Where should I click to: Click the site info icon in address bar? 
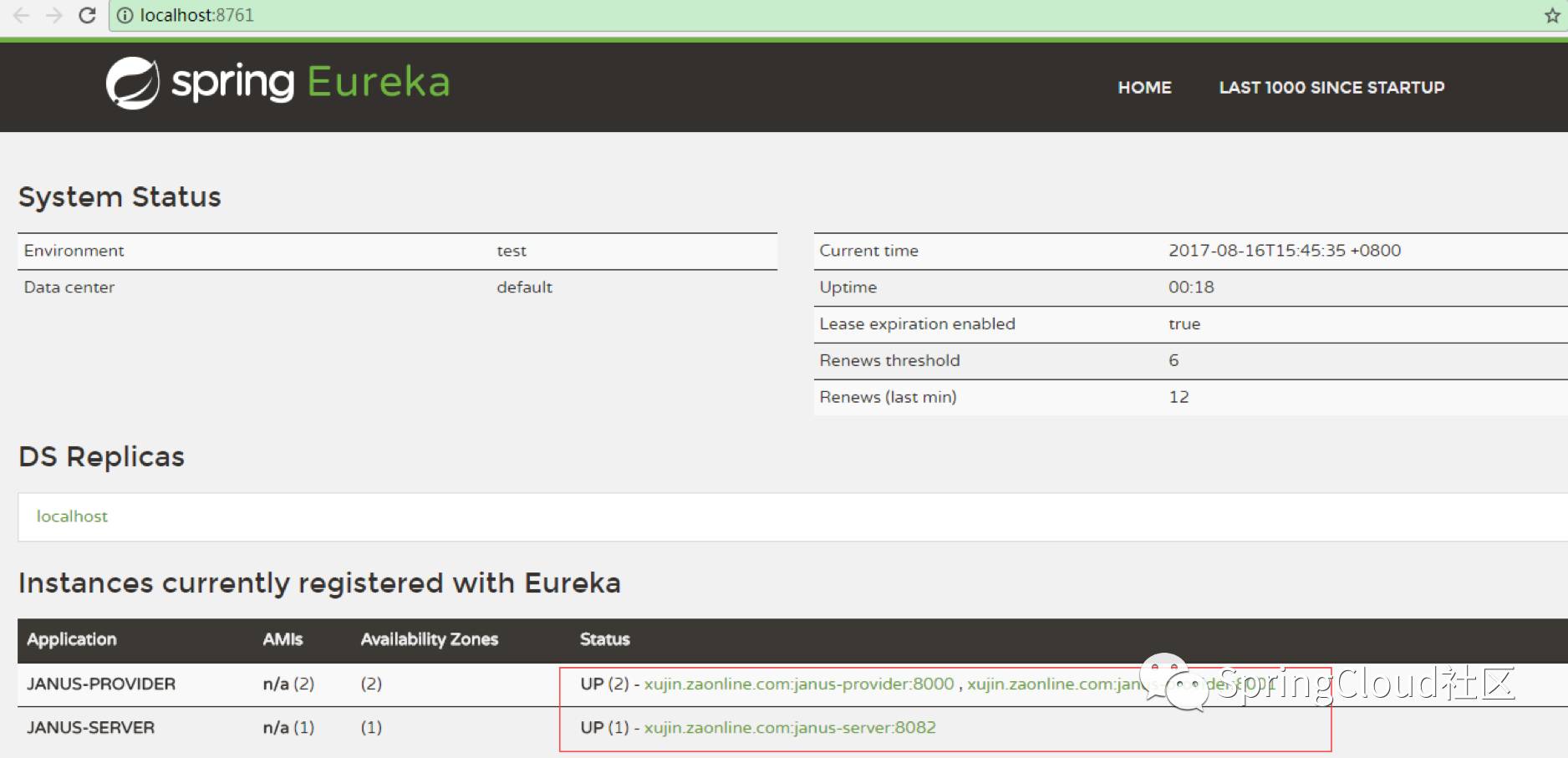point(125,15)
